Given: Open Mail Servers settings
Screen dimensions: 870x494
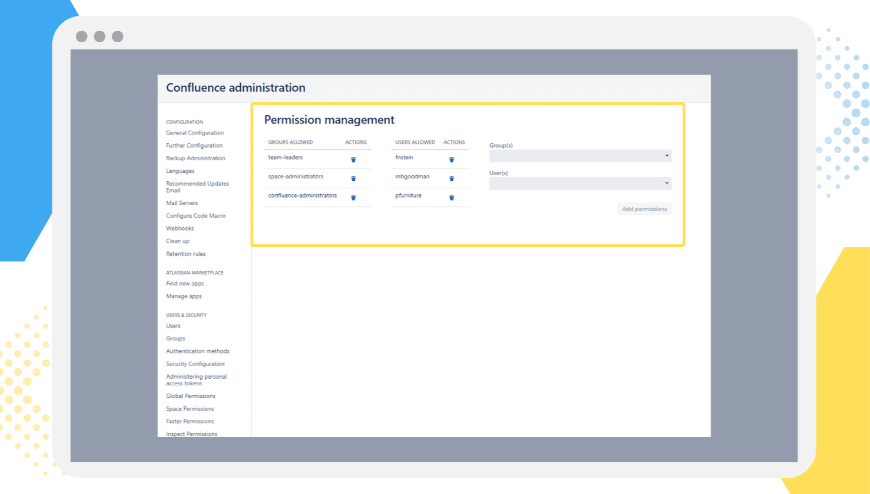Looking at the screenshot, I should [x=181, y=203].
